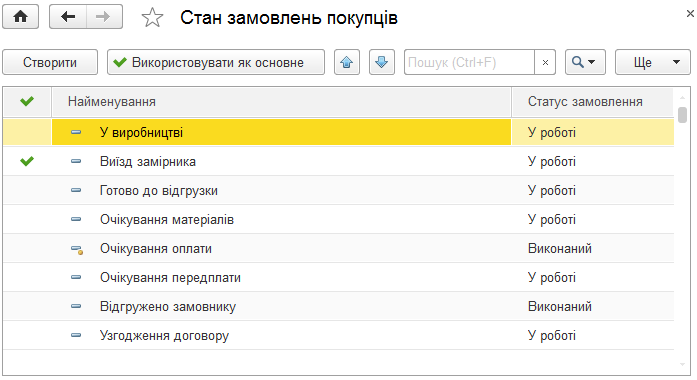The width and height of the screenshot is (697, 380).
Task: Go to the home page icon
Action: point(20,17)
